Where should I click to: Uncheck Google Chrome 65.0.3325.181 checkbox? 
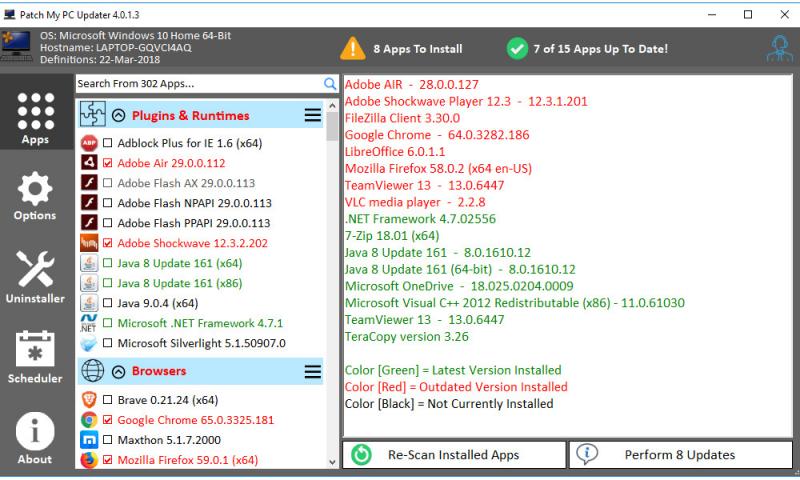point(108,420)
